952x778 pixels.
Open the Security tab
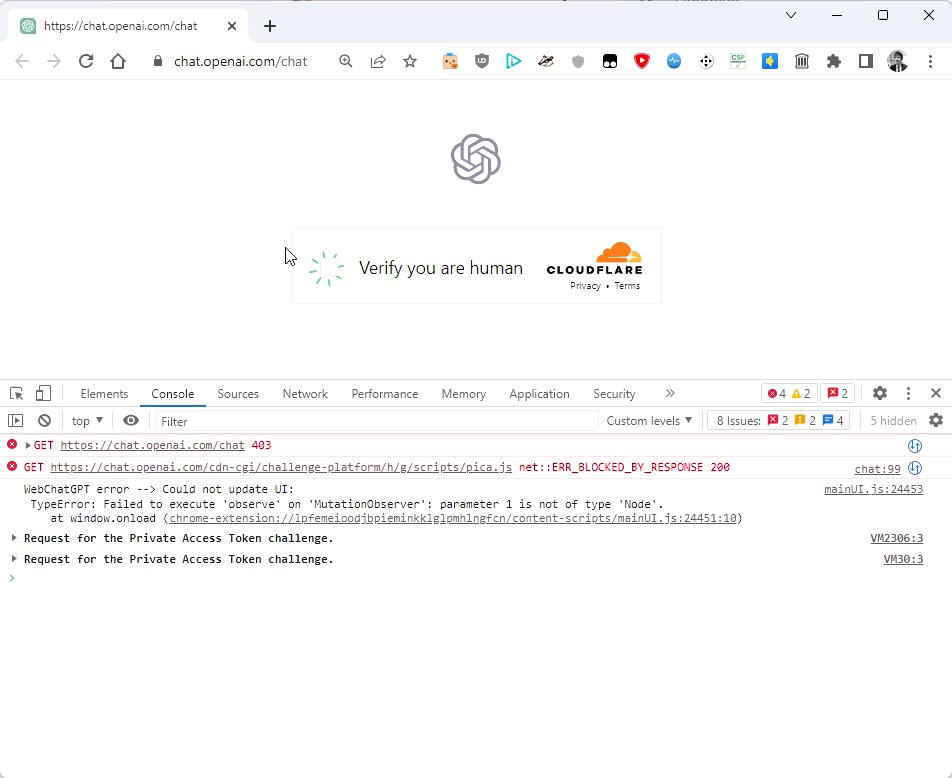click(614, 394)
